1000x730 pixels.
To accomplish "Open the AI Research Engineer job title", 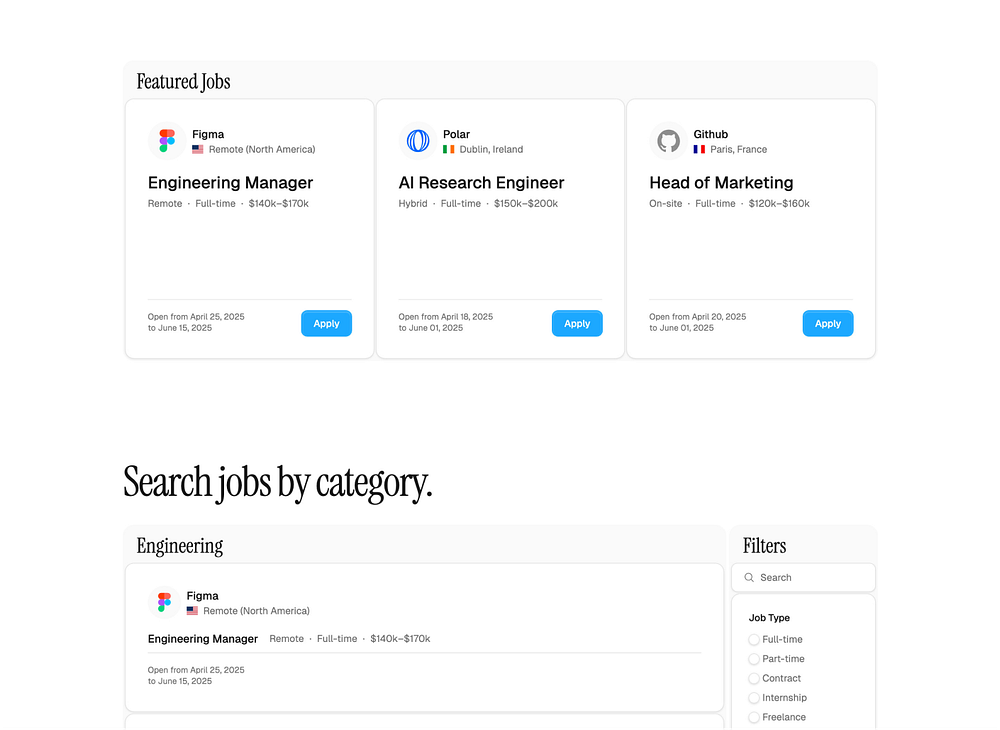I will (482, 183).
